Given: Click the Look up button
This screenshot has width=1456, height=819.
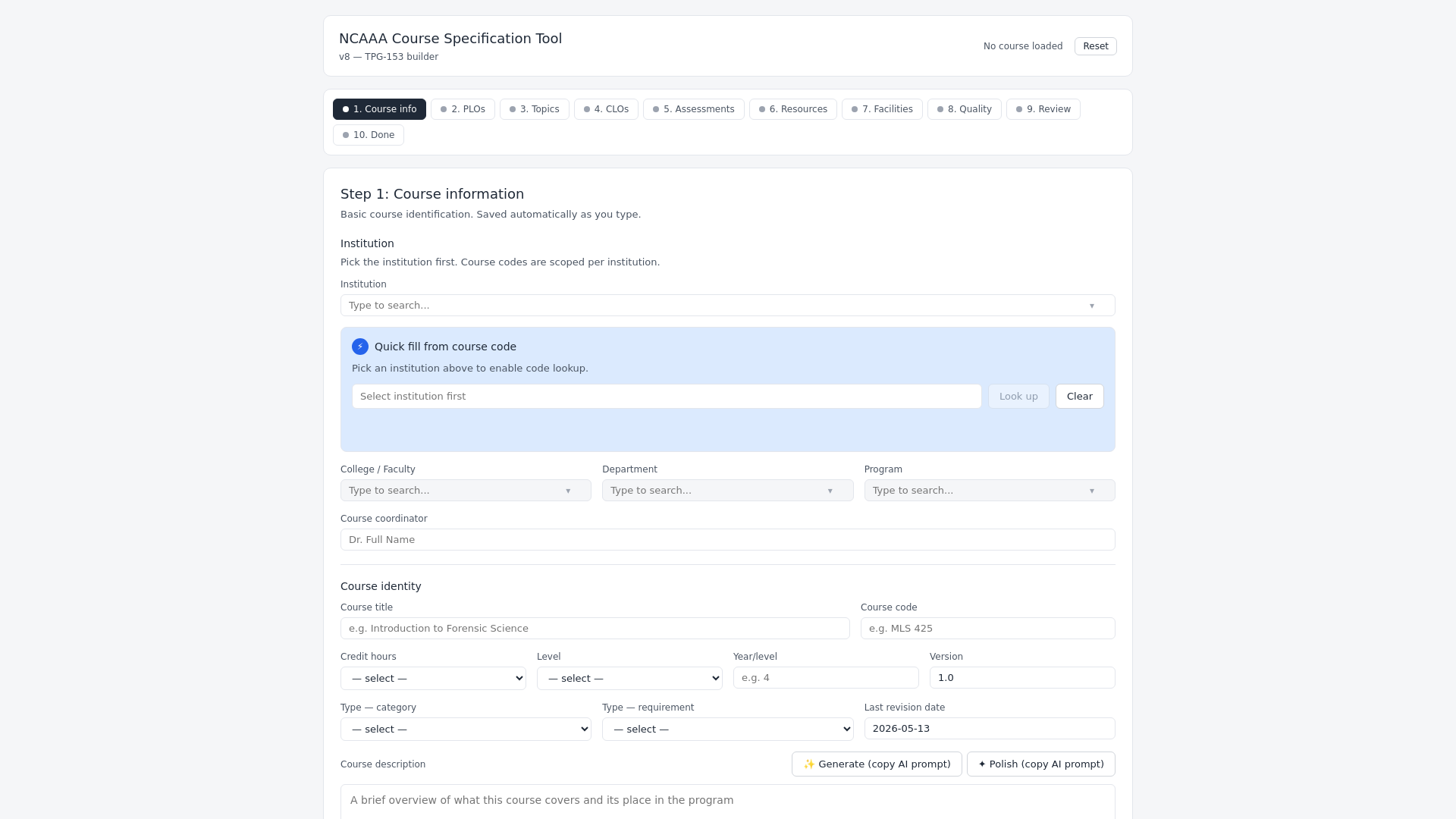Looking at the screenshot, I should (1018, 397).
